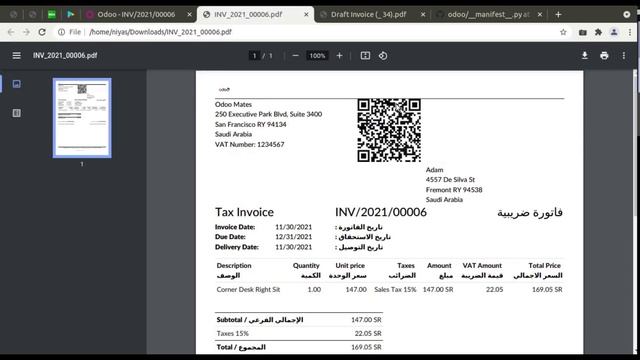Click the '169.05 SR' total price cell

coord(547,289)
